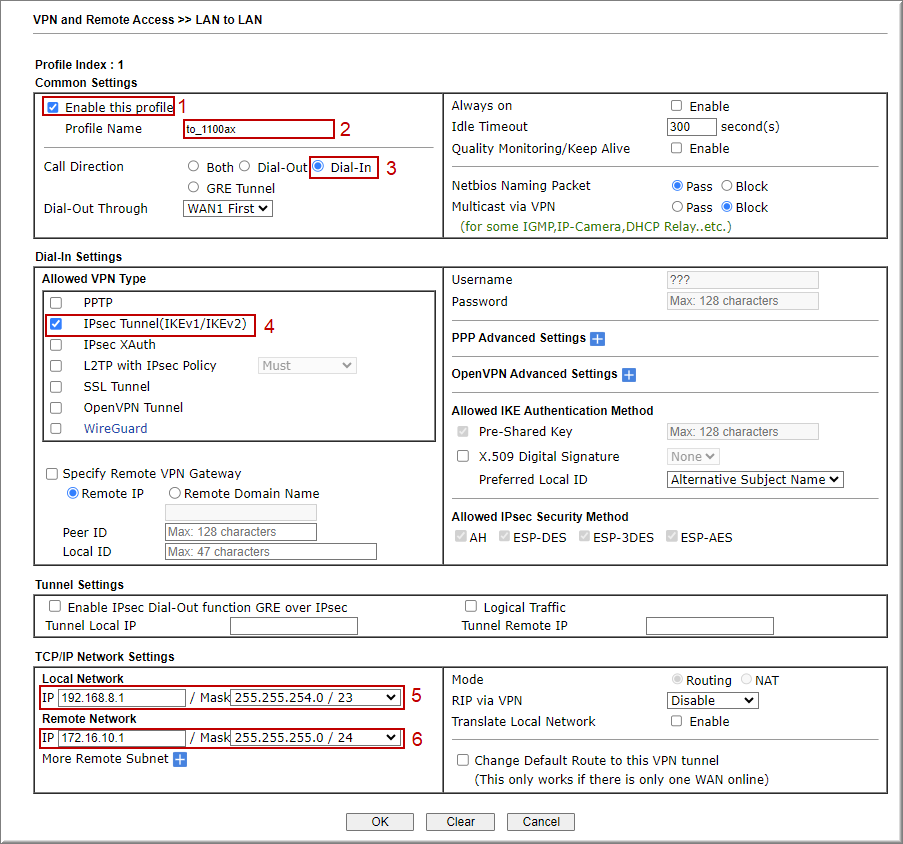Expand PPP Advanced Settings plus icon

point(598,339)
